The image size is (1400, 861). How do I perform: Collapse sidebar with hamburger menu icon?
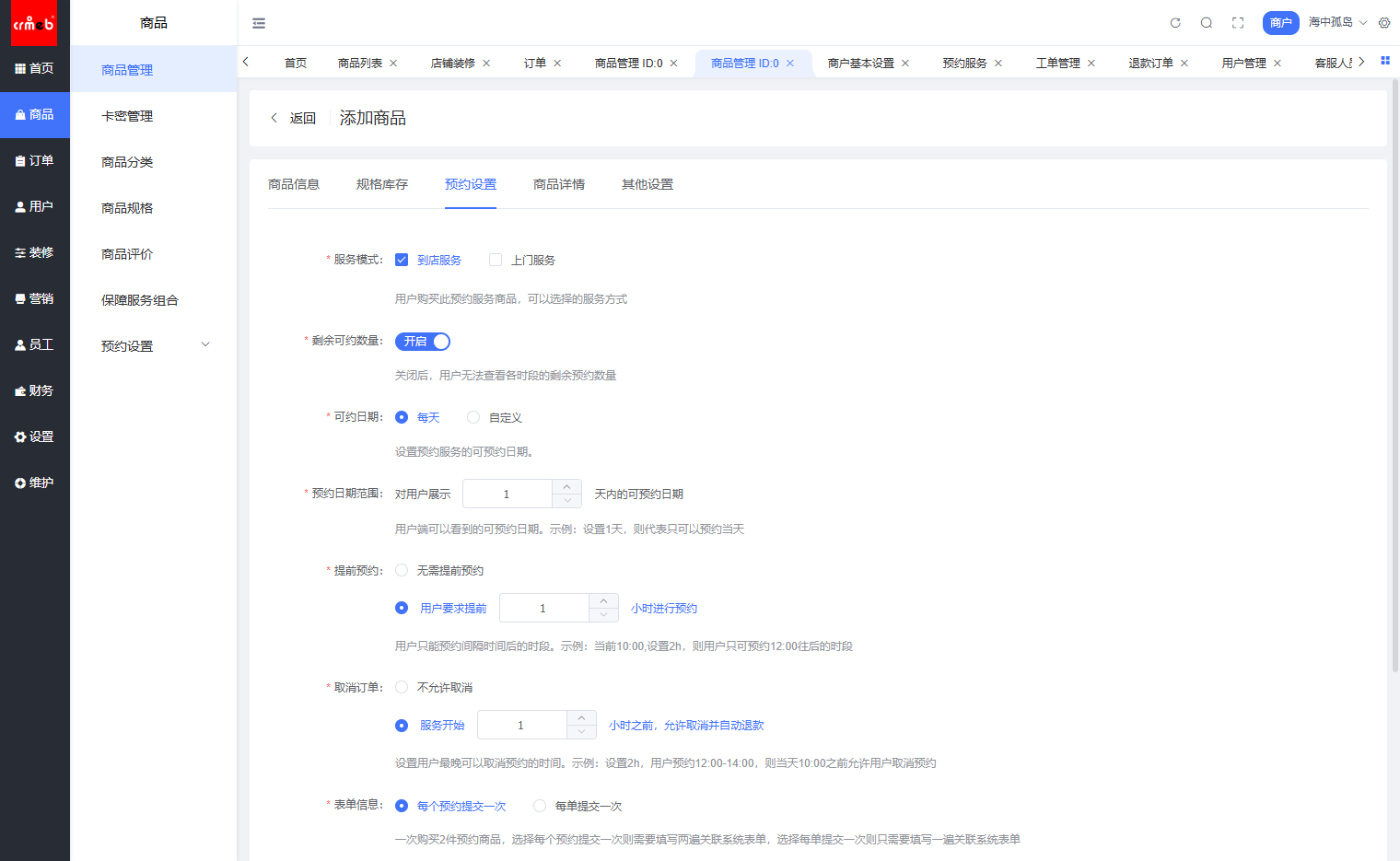(x=259, y=23)
